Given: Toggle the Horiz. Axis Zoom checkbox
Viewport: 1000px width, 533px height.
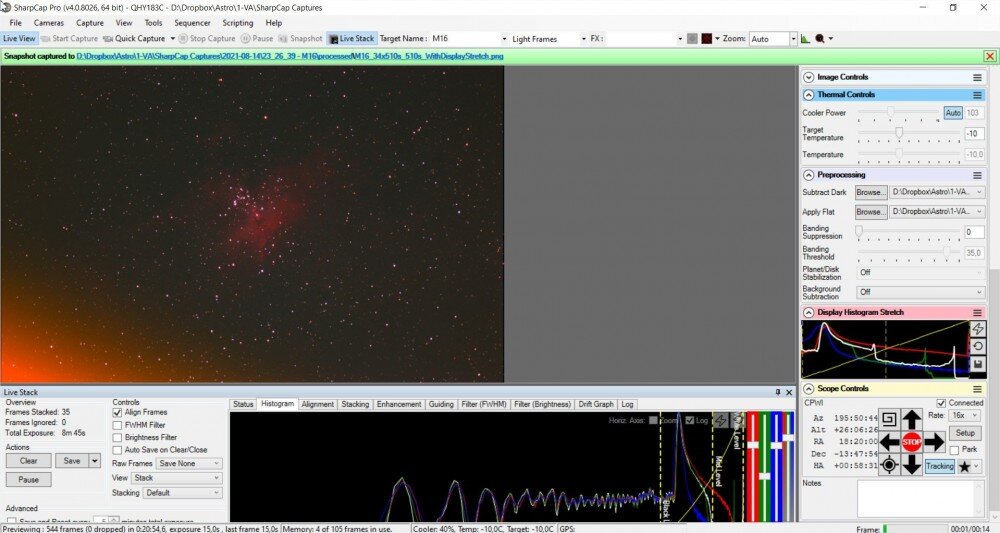Looking at the screenshot, I should tap(653, 420).
